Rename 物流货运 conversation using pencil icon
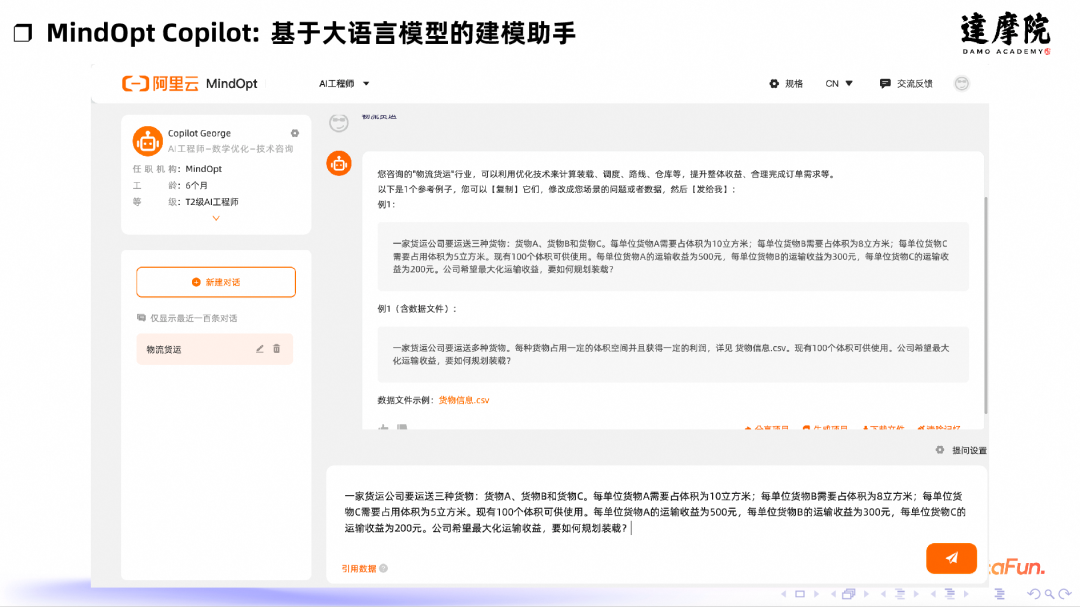The height and width of the screenshot is (607, 1080). [x=261, y=348]
